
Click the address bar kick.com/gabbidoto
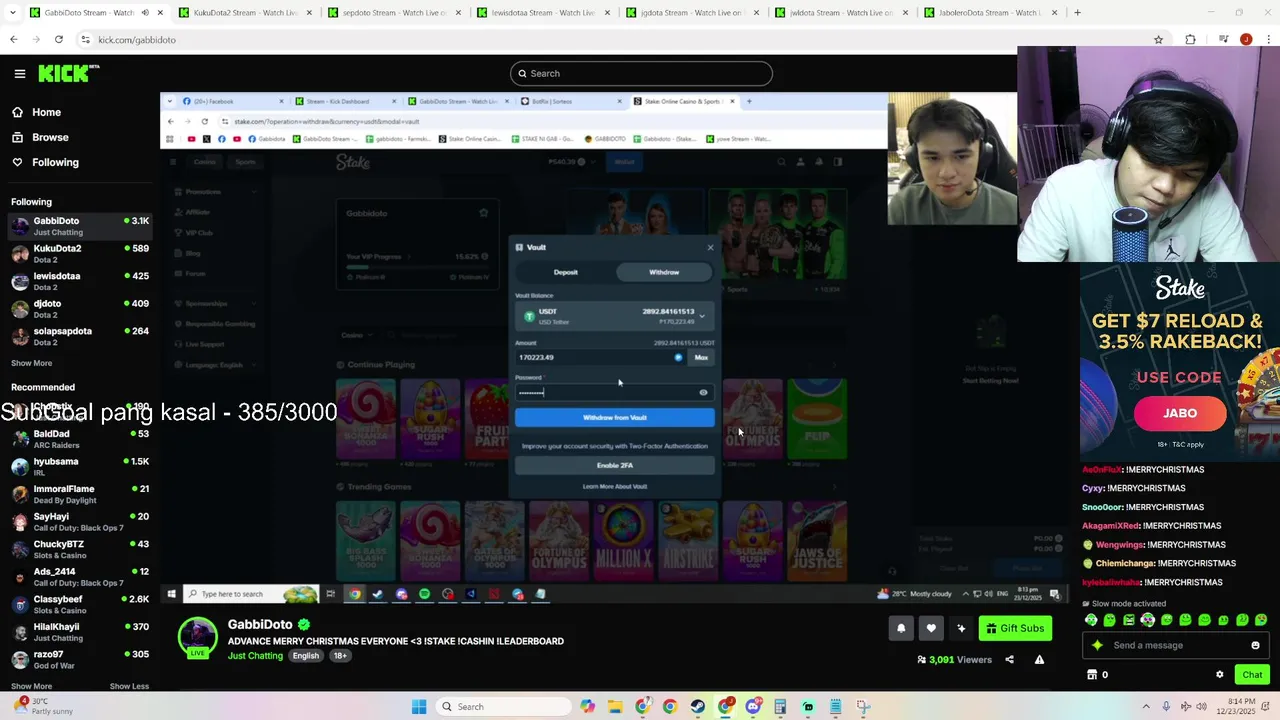coord(137,40)
